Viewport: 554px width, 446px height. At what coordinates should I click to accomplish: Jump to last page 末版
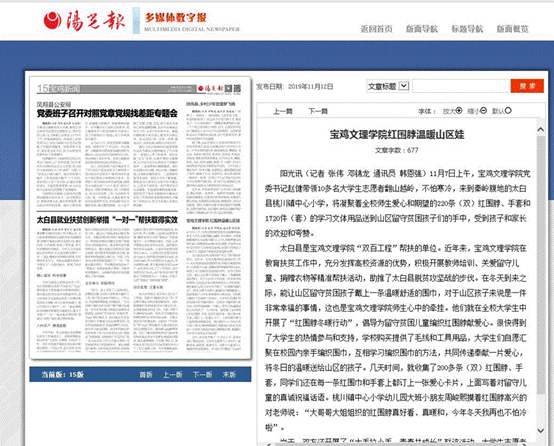coord(229,375)
